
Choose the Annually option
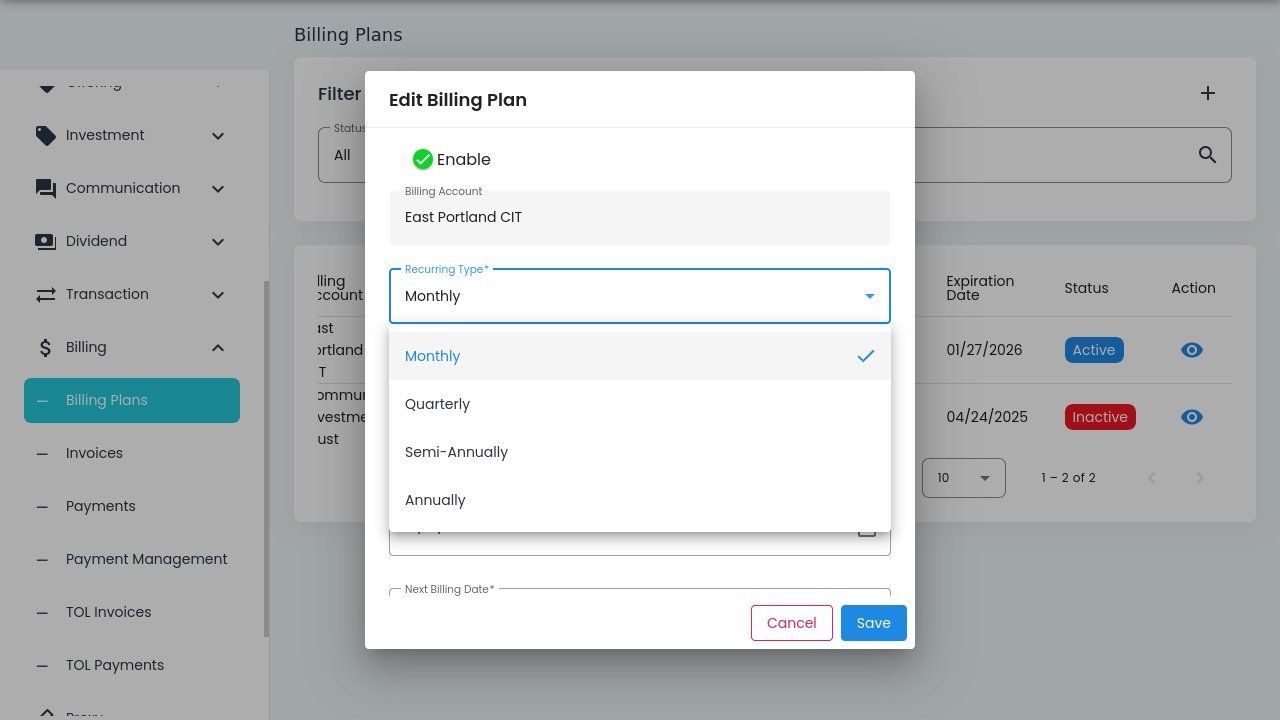point(436,500)
